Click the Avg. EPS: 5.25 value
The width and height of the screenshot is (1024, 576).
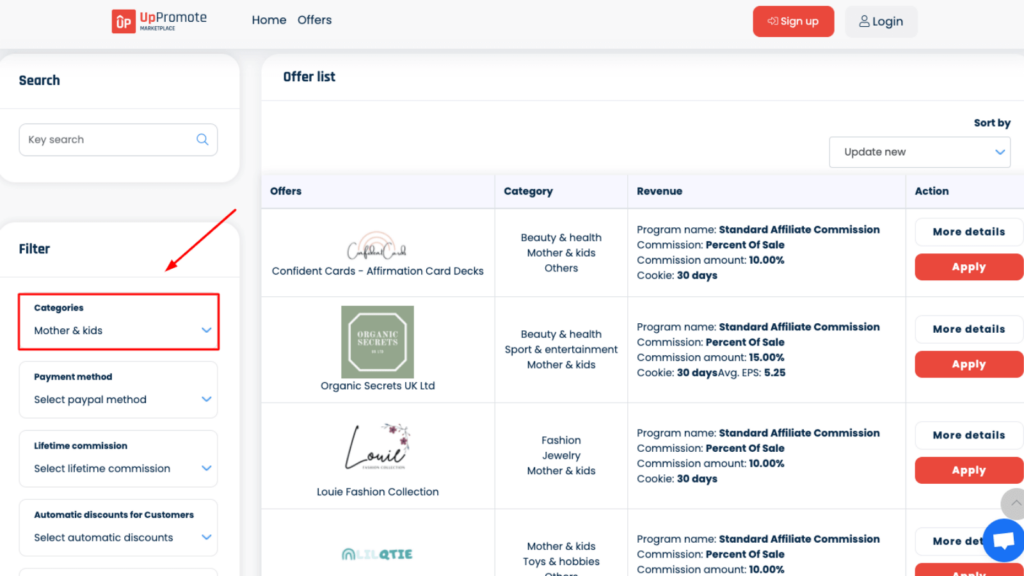tap(752, 373)
